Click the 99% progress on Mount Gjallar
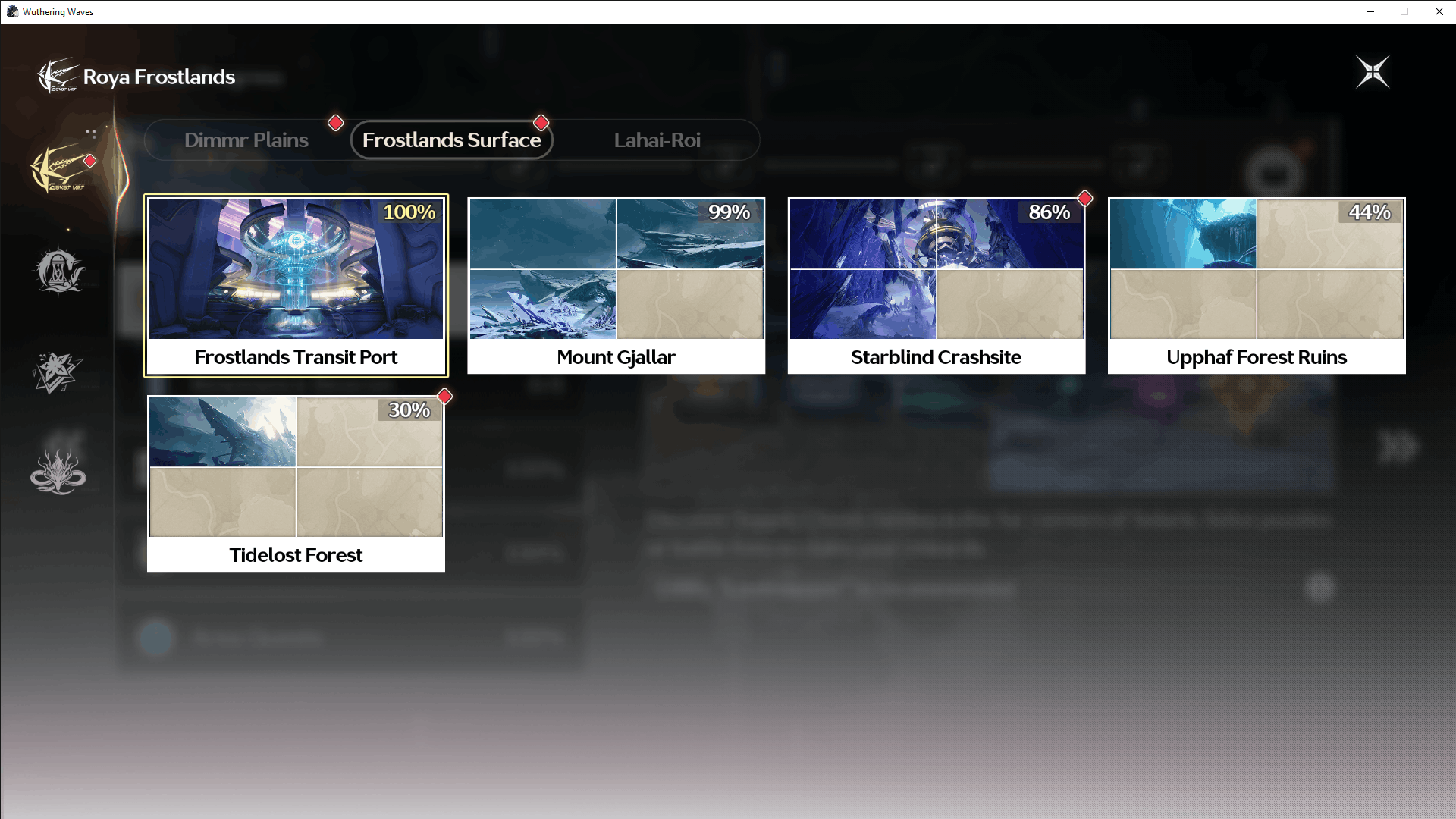This screenshot has height=819, width=1456. pos(730,212)
